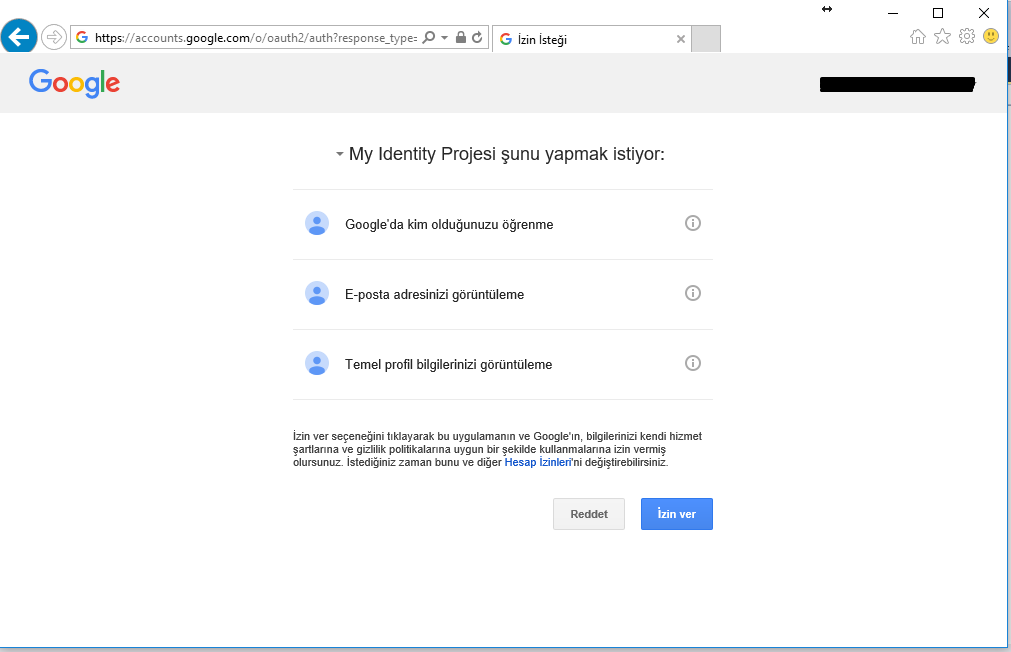This screenshot has width=1011, height=652.
Task: Open a new blank tab
Action: [x=706, y=39]
